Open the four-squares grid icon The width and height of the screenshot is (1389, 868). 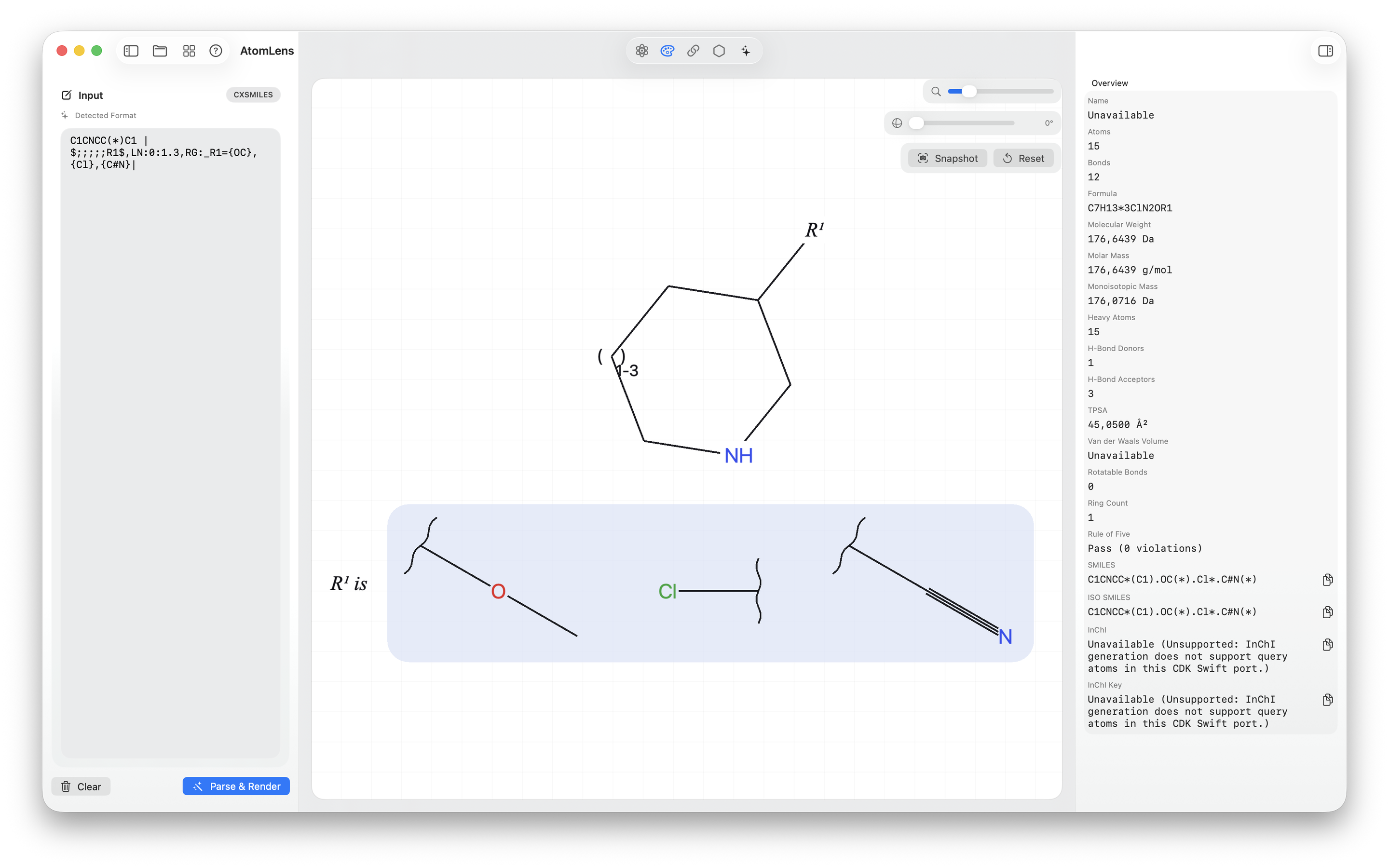[x=189, y=51]
